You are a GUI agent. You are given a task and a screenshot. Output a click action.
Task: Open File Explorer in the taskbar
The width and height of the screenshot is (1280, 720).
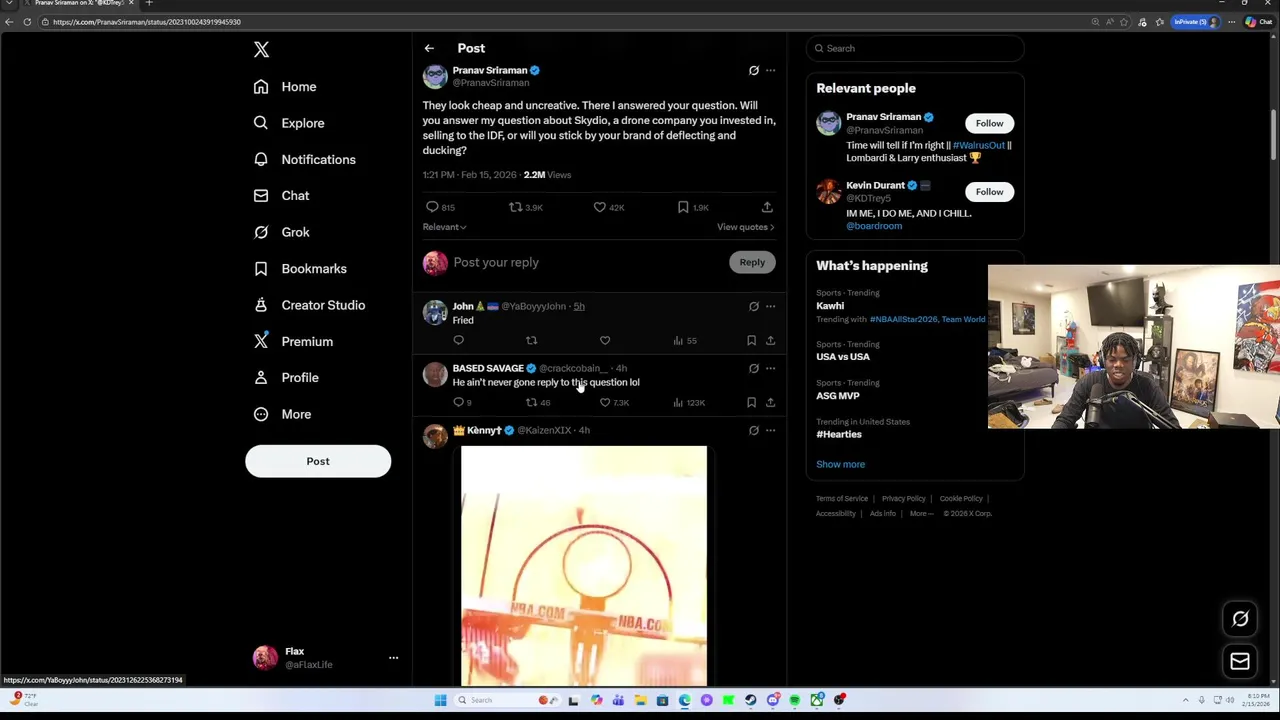point(640,700)
